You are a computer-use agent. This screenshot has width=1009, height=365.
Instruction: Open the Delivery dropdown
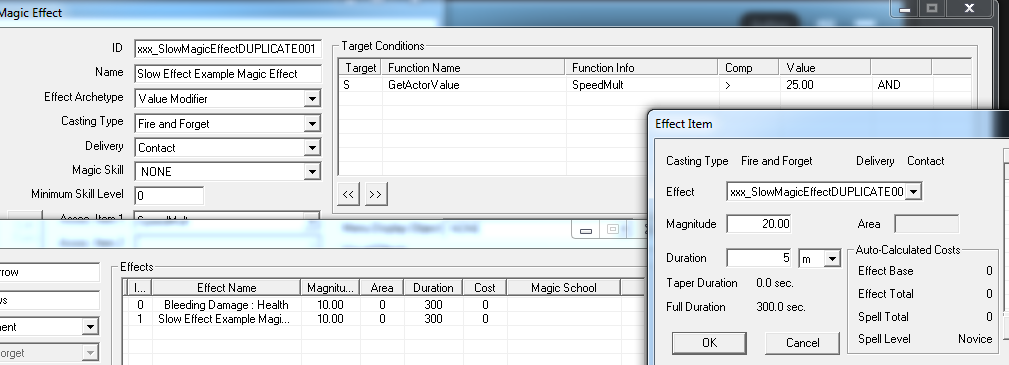coord(312,148)
